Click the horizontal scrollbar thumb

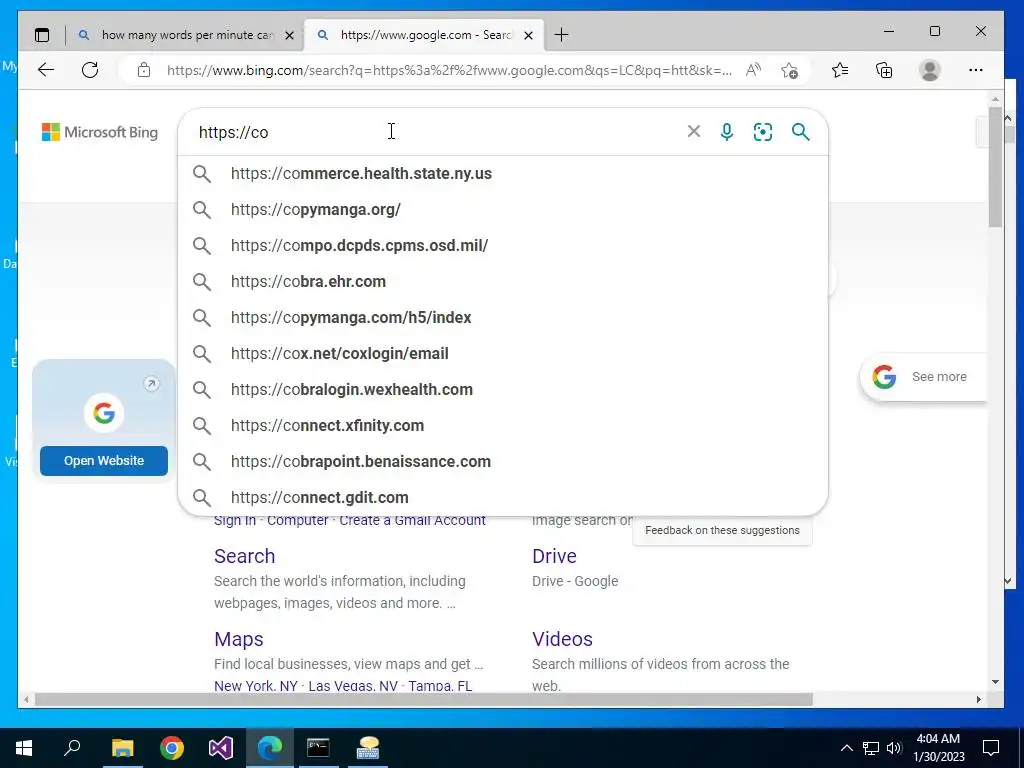tap(423, 699)
